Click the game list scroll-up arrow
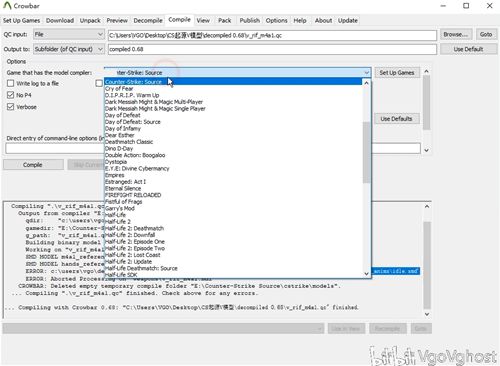The height and width of the screenshot is (366, 500). tap(366, 83)
